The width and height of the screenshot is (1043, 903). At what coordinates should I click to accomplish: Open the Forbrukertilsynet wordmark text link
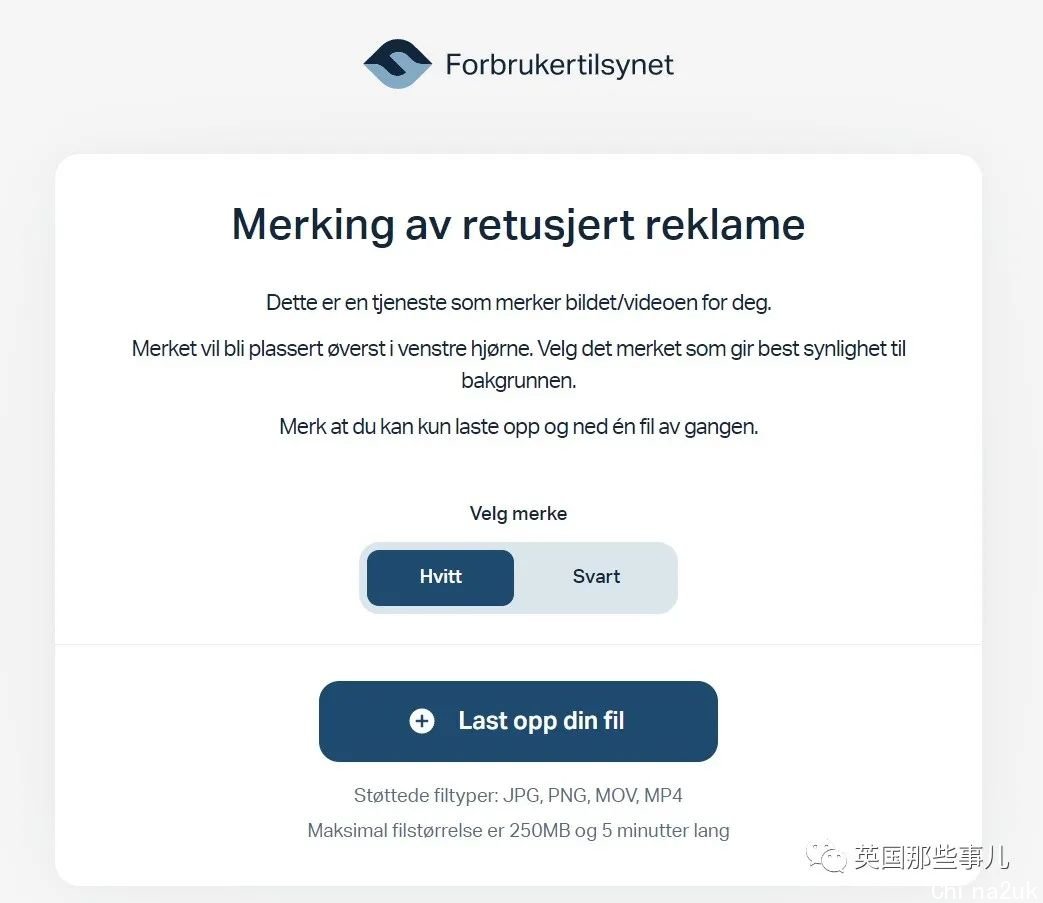click(559, 65)
